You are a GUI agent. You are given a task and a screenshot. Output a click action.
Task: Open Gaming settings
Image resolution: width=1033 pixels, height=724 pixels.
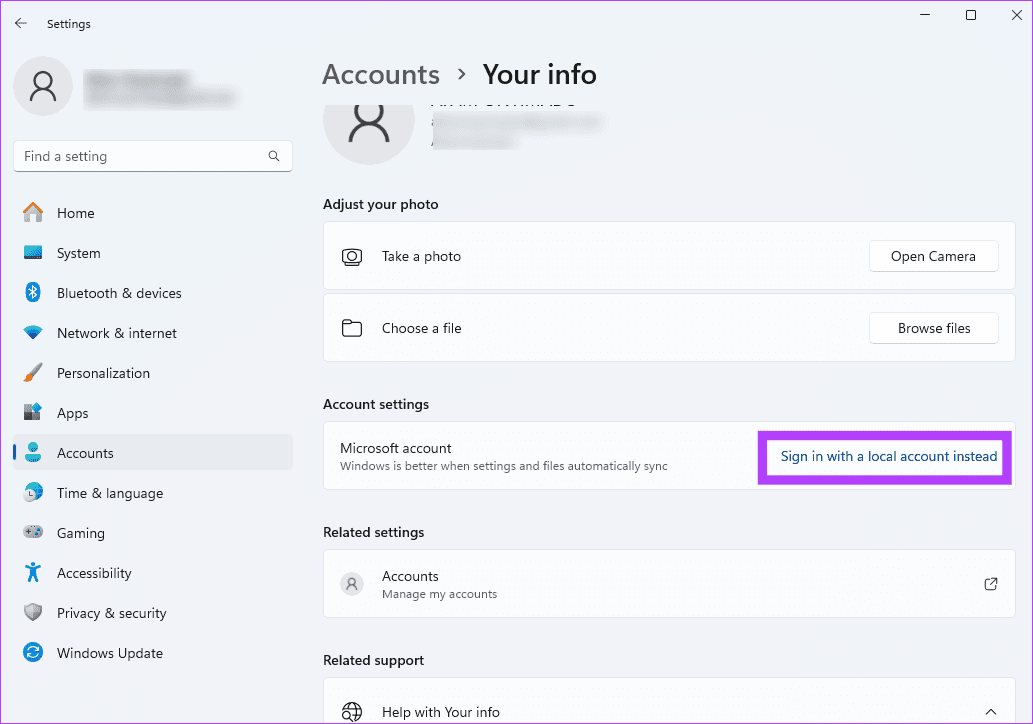80,533
